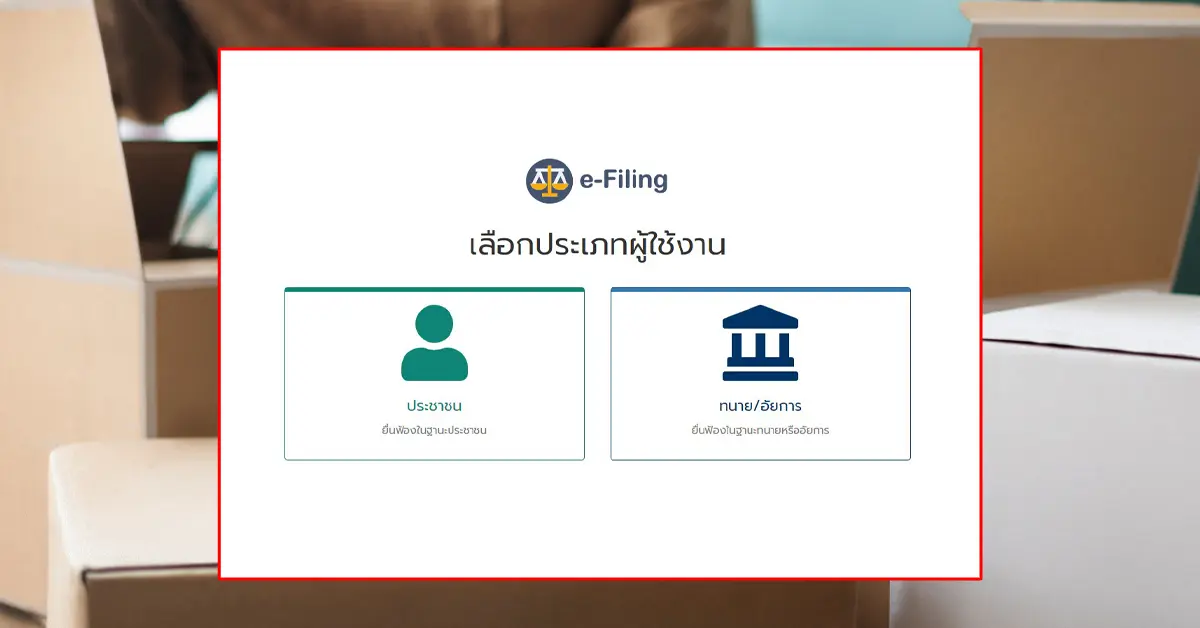This screenshot has width=1200, height=628.
Task: Click the เลือกประเภทผู้ใช้งาน heading
Action: (597, 246)
